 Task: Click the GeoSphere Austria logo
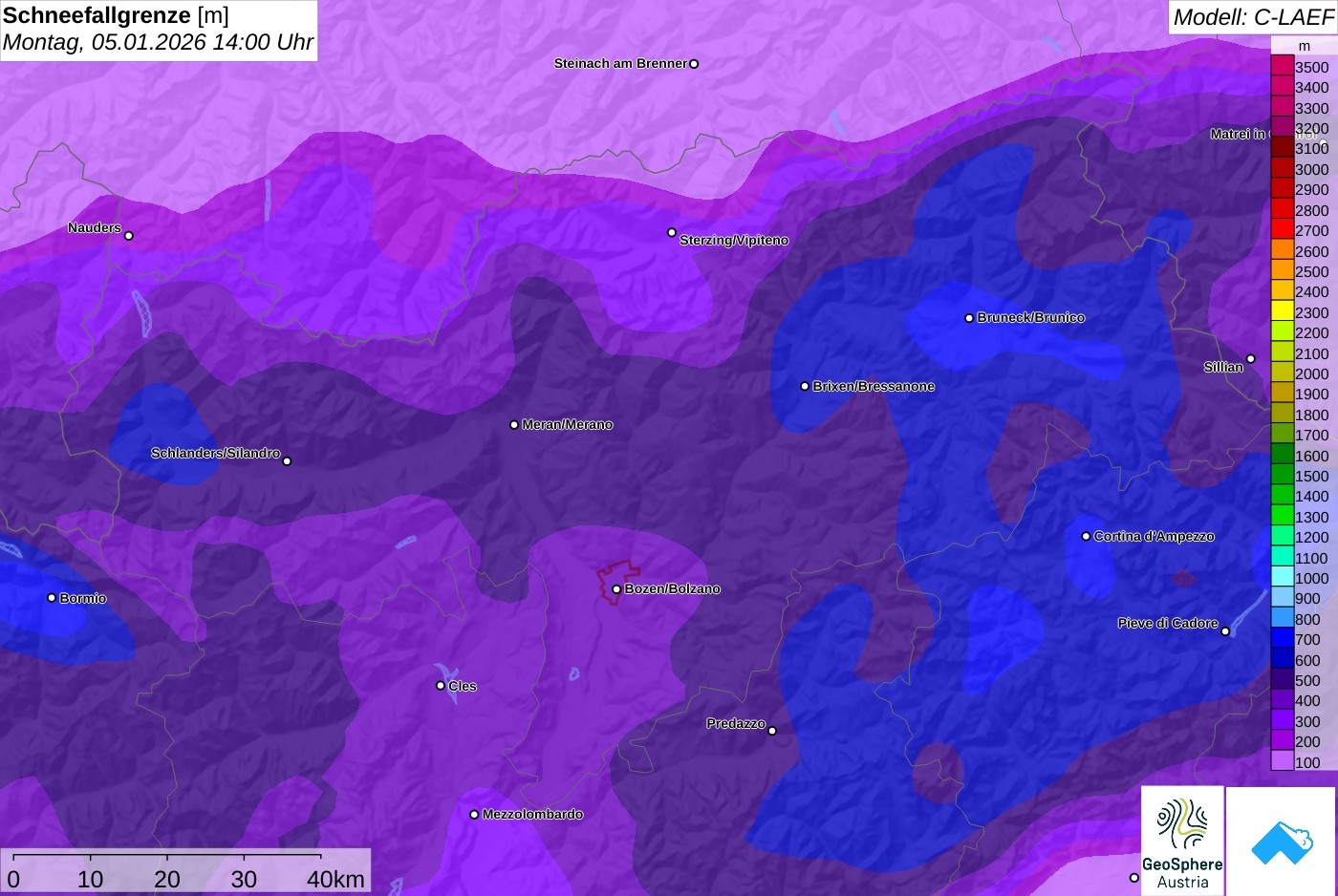pos(1182,841)
